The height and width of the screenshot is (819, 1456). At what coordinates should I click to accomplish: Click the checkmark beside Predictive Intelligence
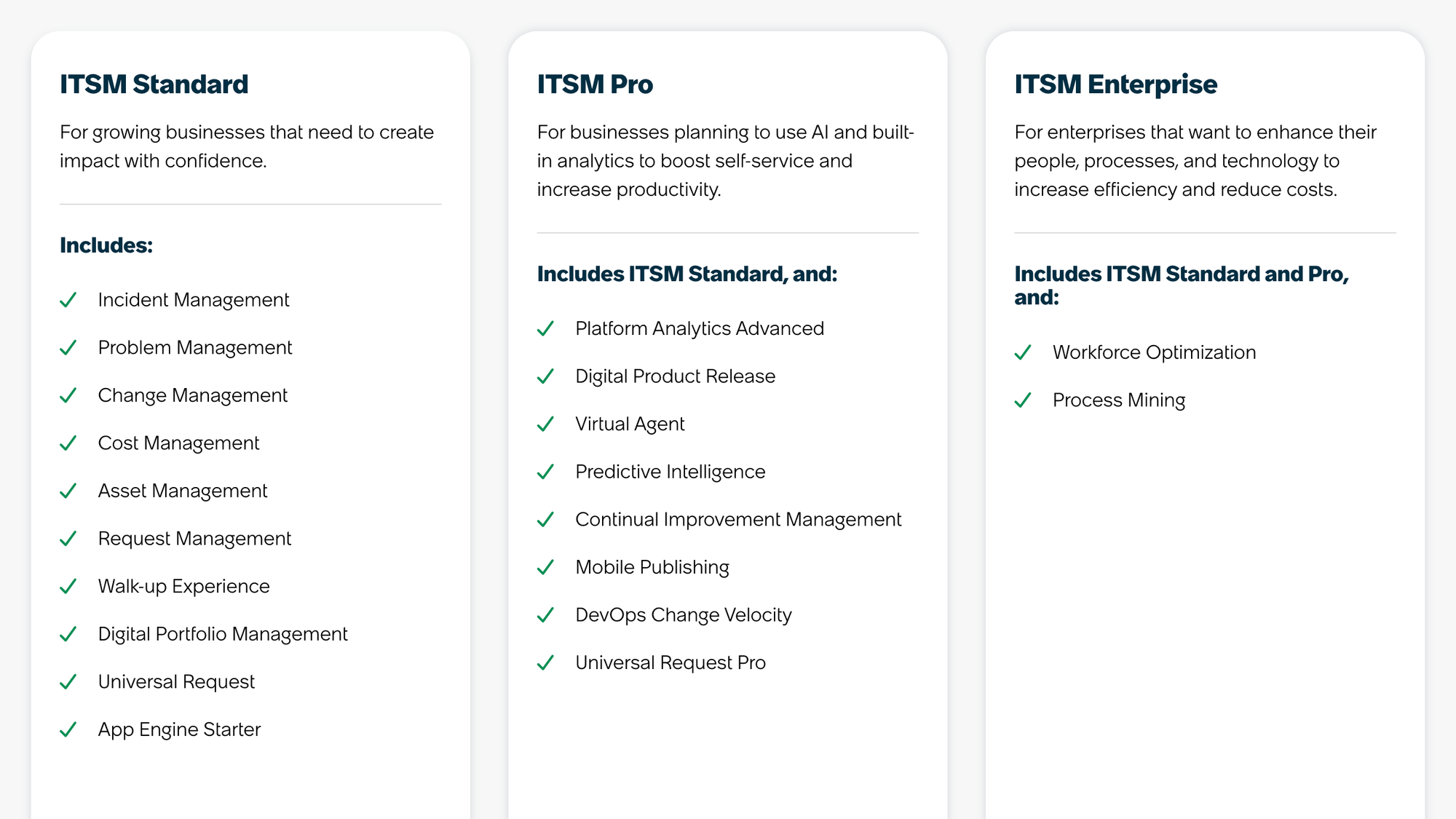[546, 472]
